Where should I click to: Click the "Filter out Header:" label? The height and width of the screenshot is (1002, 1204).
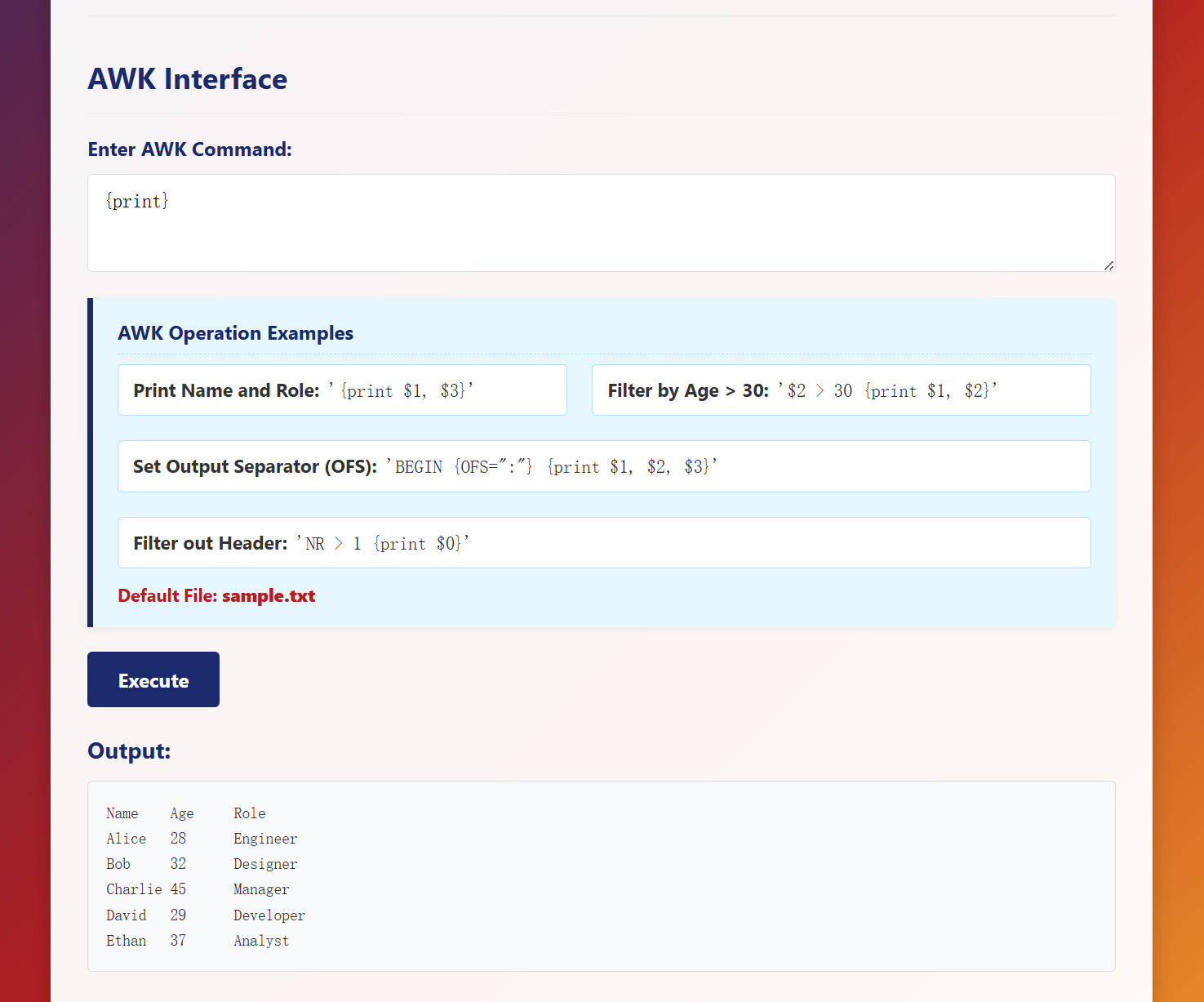pos(210,543)
